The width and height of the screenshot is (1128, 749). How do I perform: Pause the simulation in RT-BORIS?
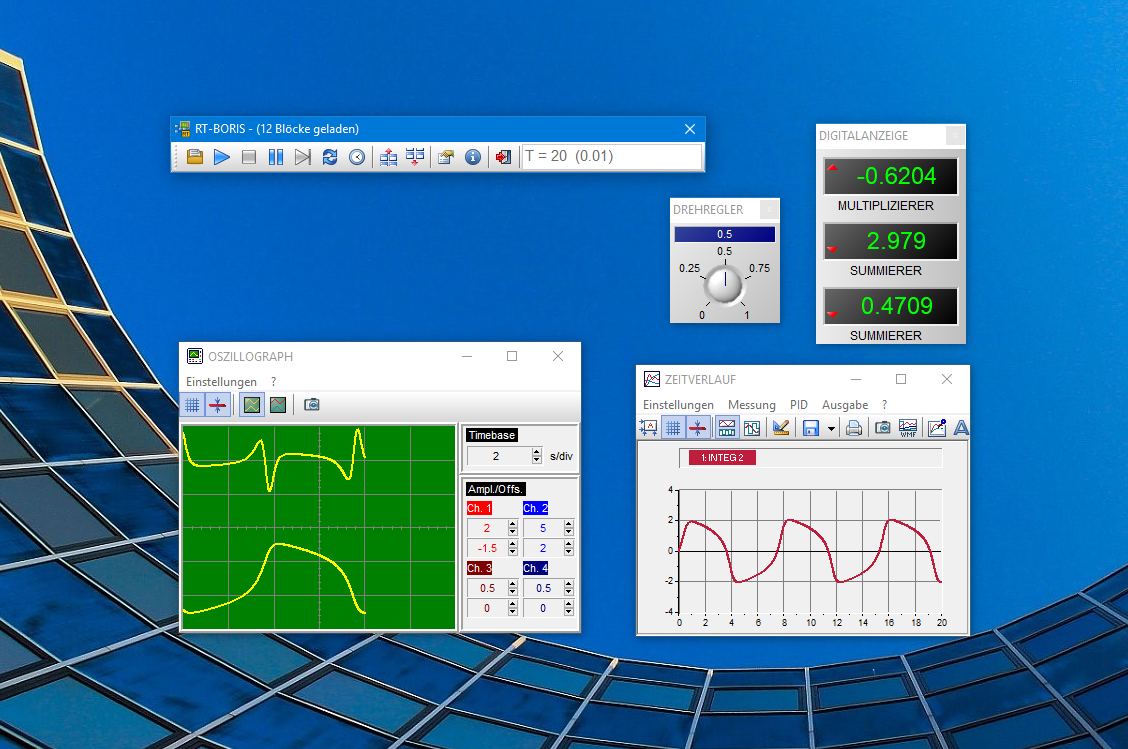coord(276,156)
